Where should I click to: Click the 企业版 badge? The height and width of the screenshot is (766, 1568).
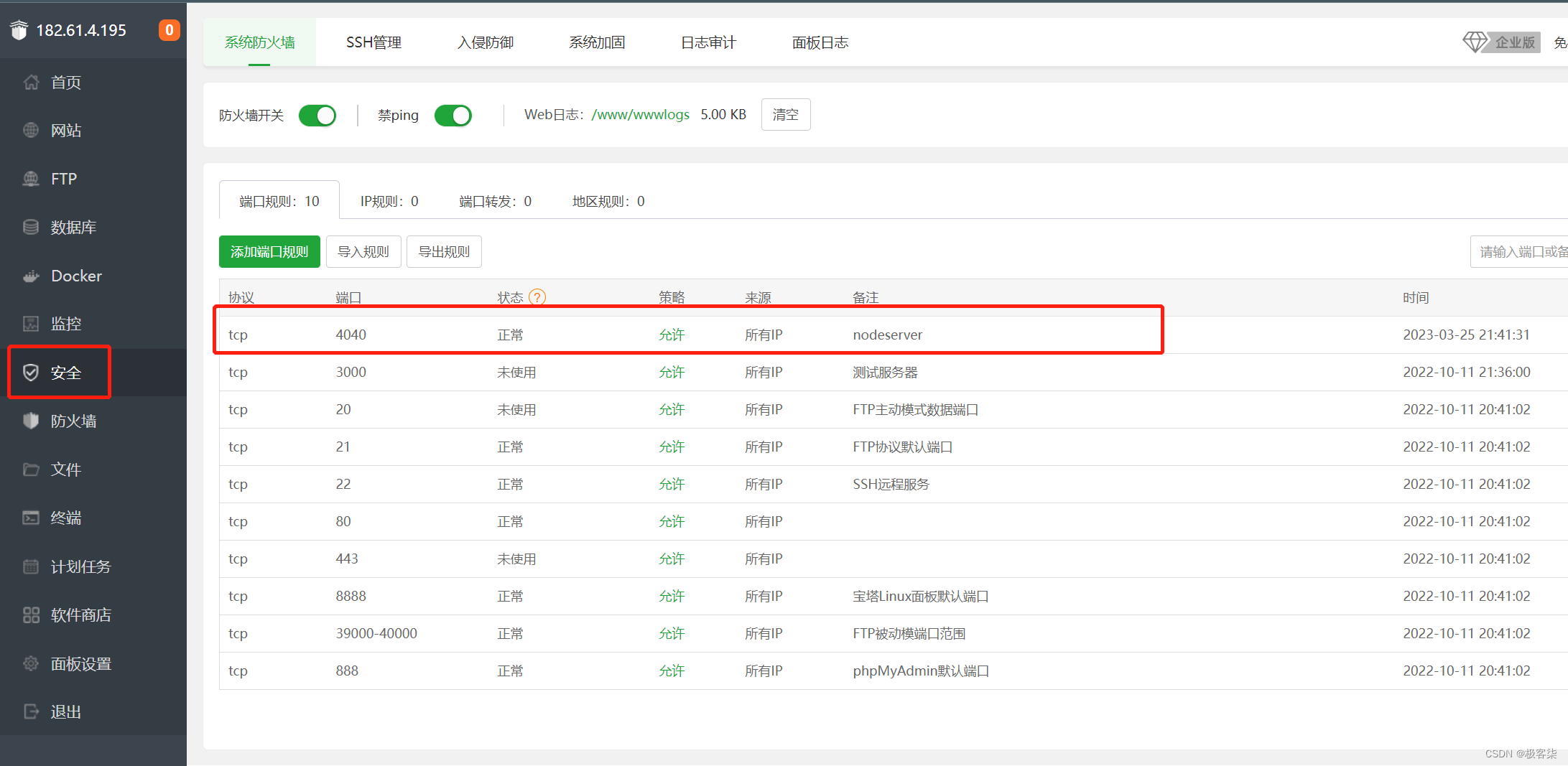(x=1516, y=42)
